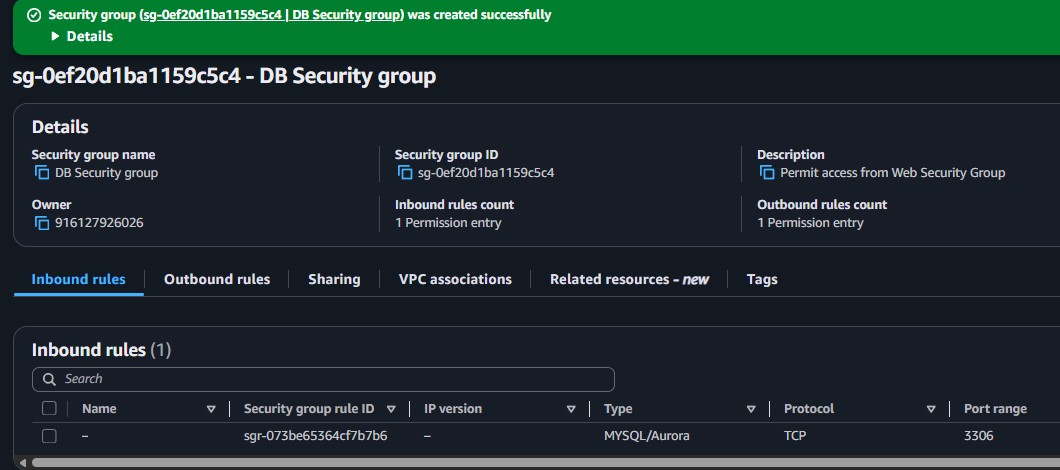This screenshot has height=470, width=1060.
Task: Click the Inbound rules (1) heading
Action: click(101, 350)
